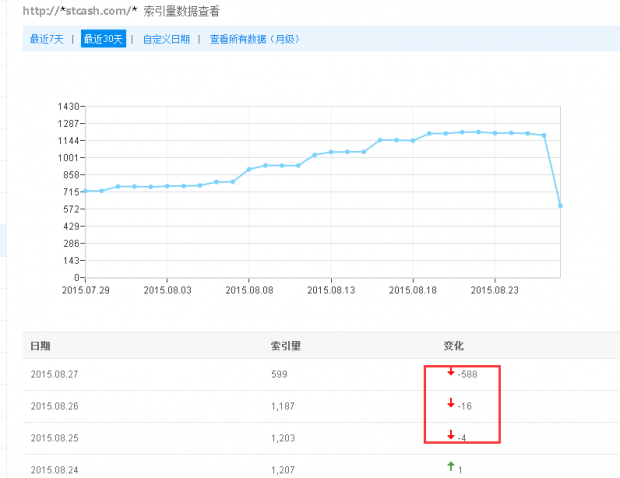Click the 变化 column header

(454, 346)
